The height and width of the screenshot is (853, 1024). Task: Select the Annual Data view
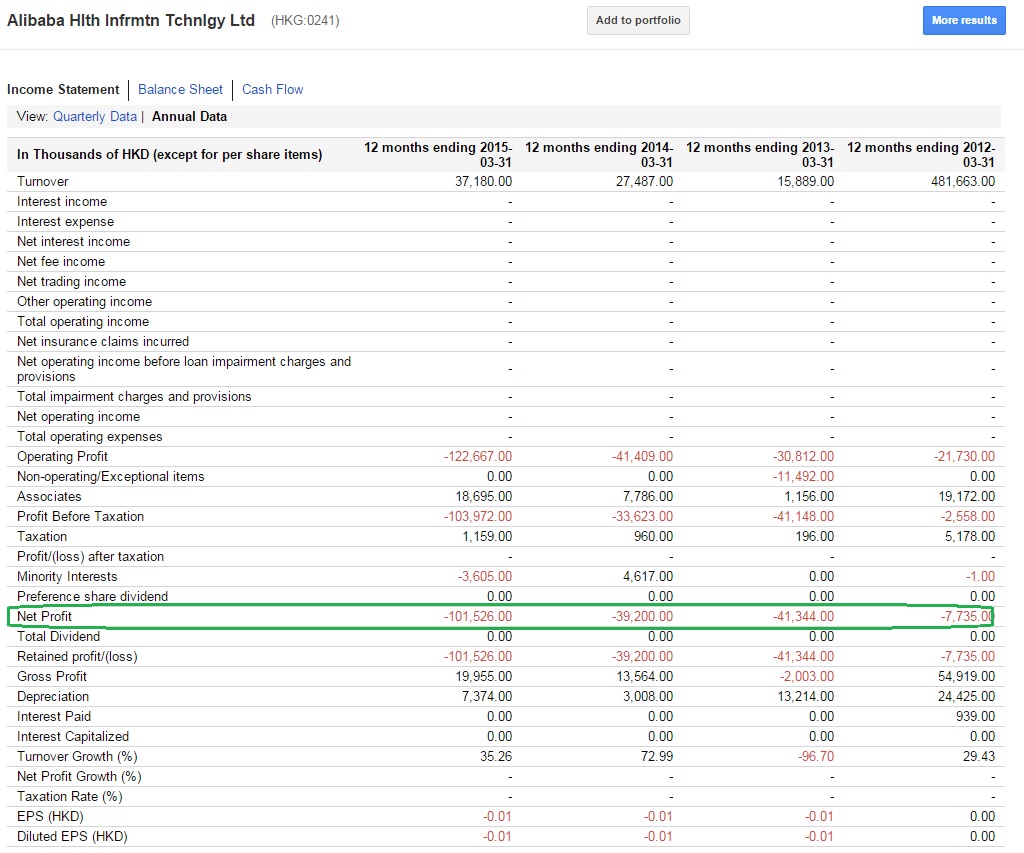189,116
